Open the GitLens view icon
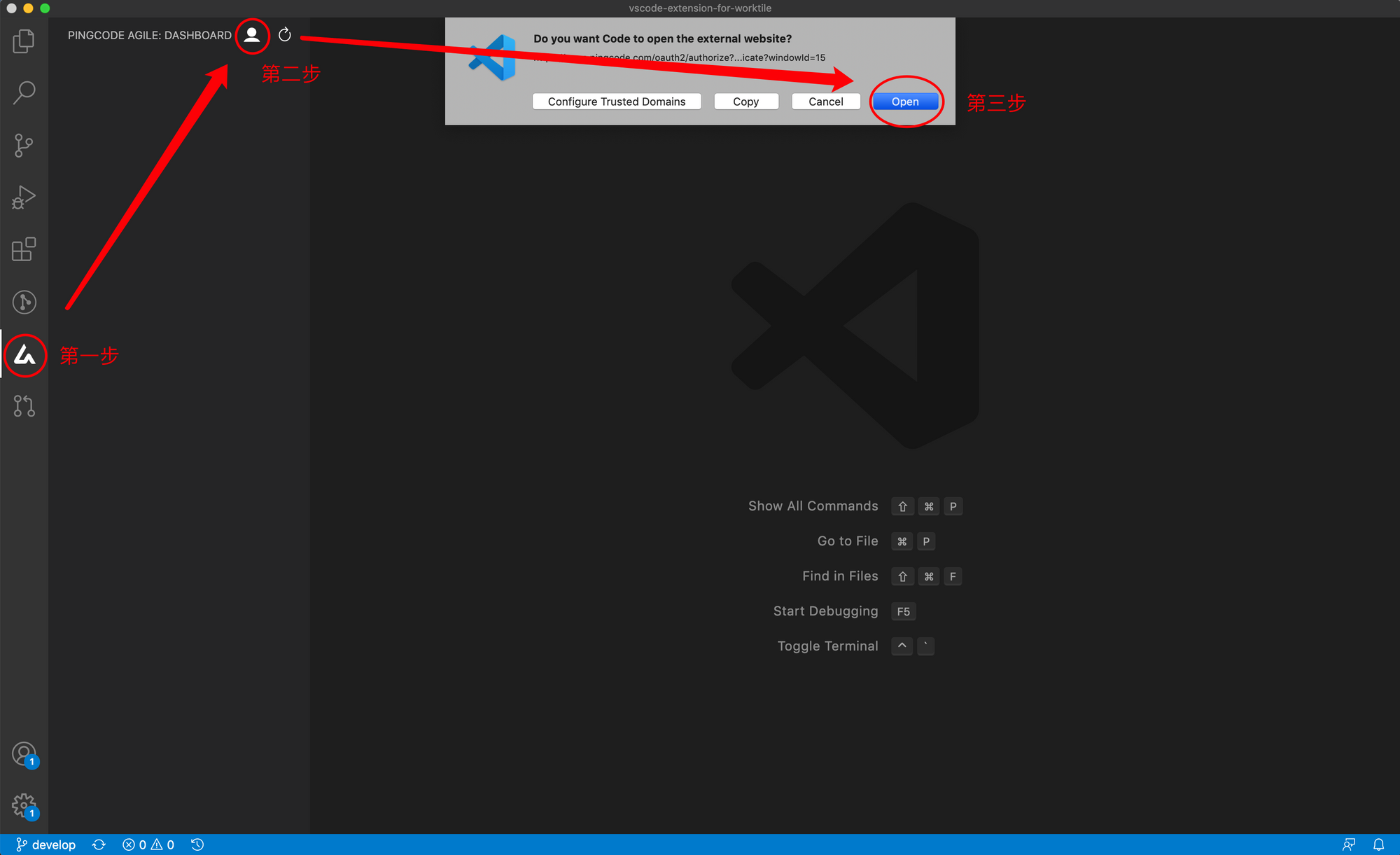This screenshot has width=1400, height=855. [24, 302]
